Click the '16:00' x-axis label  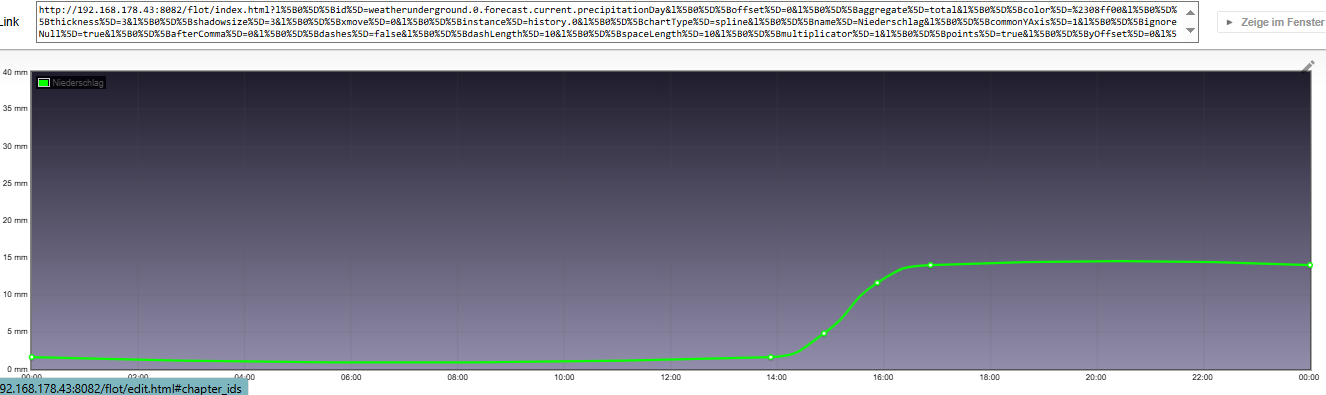tap(883, 378)
